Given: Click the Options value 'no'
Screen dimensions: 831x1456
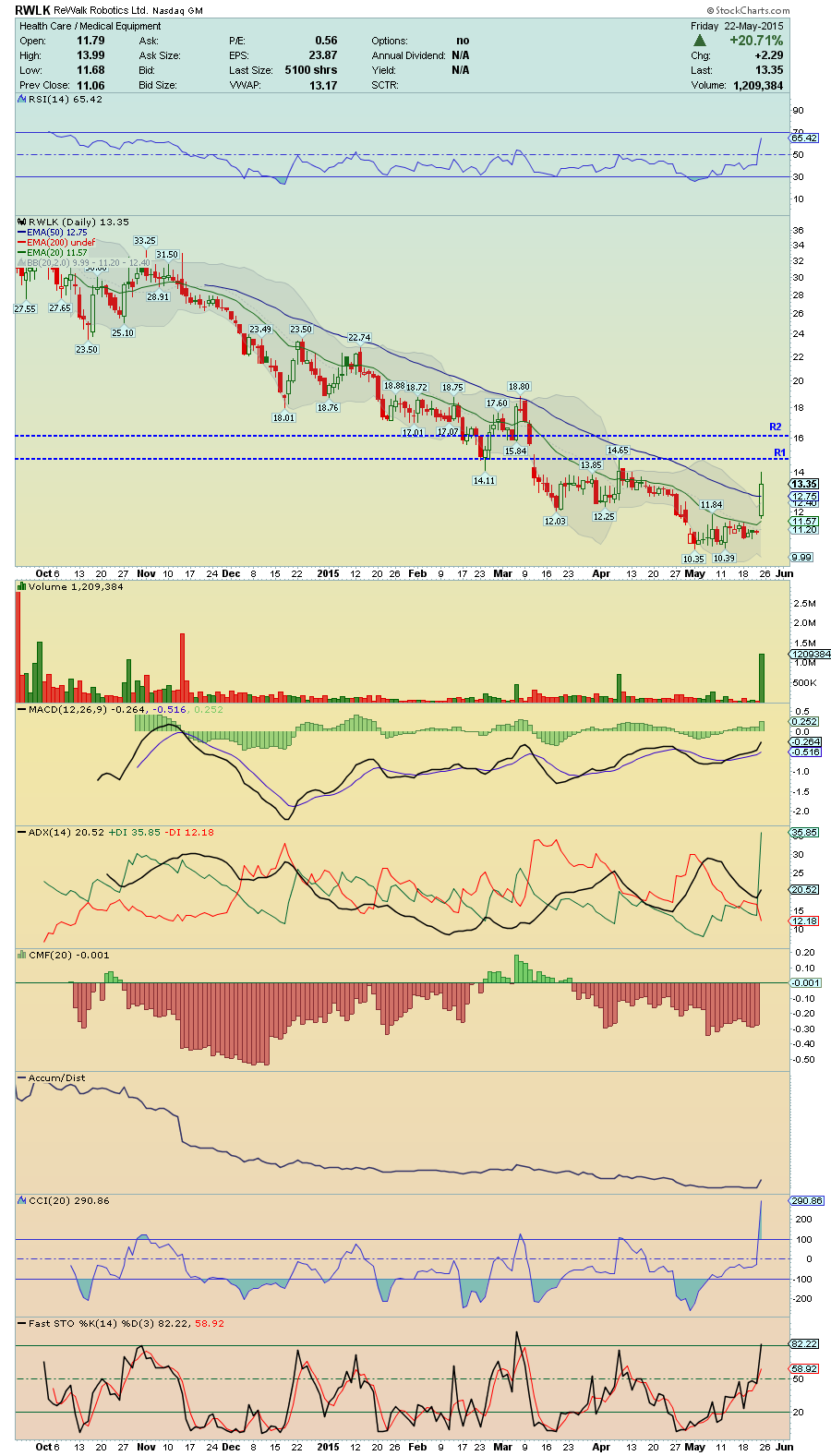Looking at the screenshot, I should tap(463, 41).
